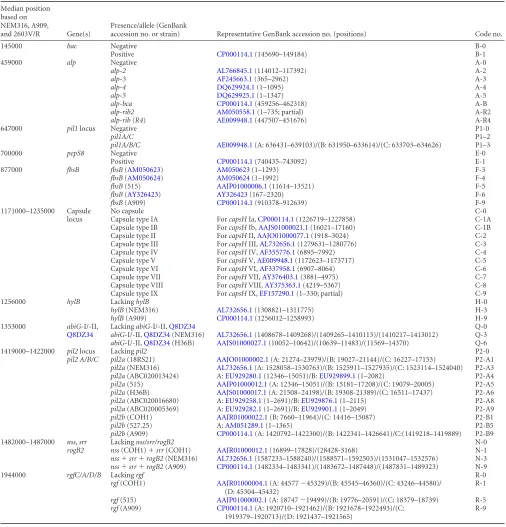
Task: Open the AY376403.1 link for capsH VII
Action: pyautogui.click(x=280, y=277)
